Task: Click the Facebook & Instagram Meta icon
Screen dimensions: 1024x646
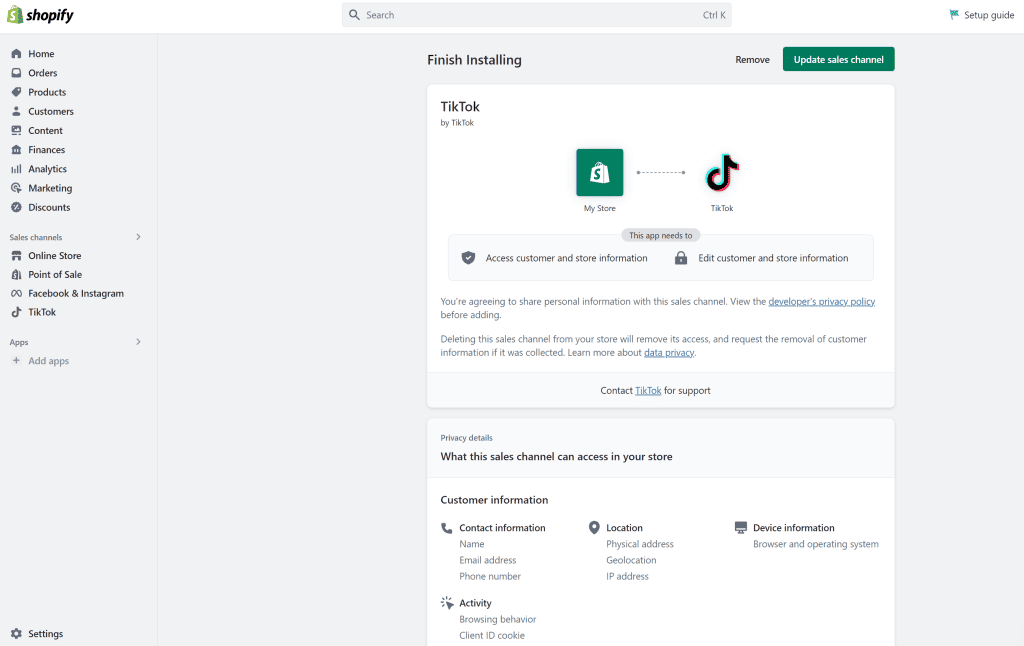Action: [x=16, y=293]
